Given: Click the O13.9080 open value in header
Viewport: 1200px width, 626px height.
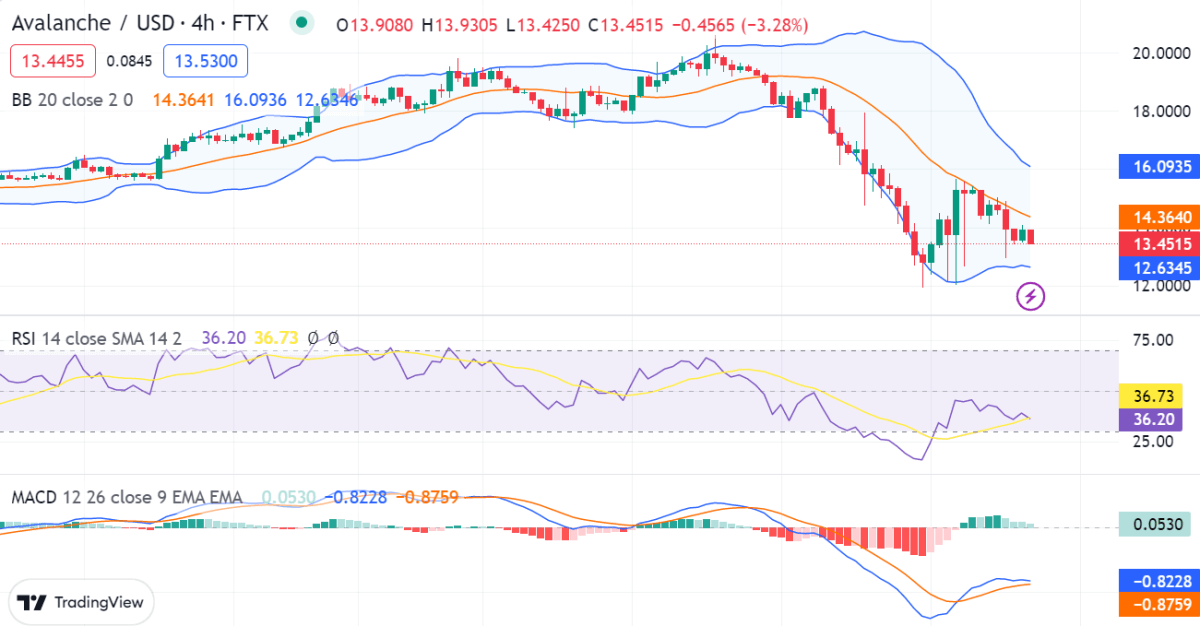Looking at the screenshot, I should [x=375, y=24].
